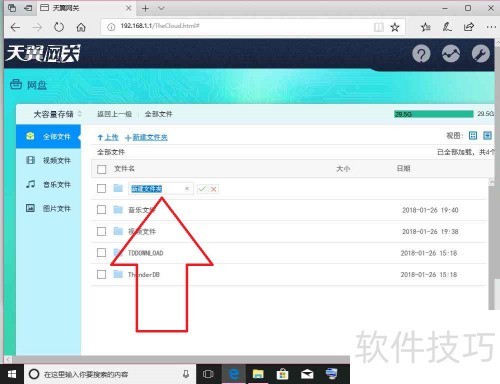Expand the tab preview chevron
This screenshot has height=384, width=500.
[x=161, y=8]
